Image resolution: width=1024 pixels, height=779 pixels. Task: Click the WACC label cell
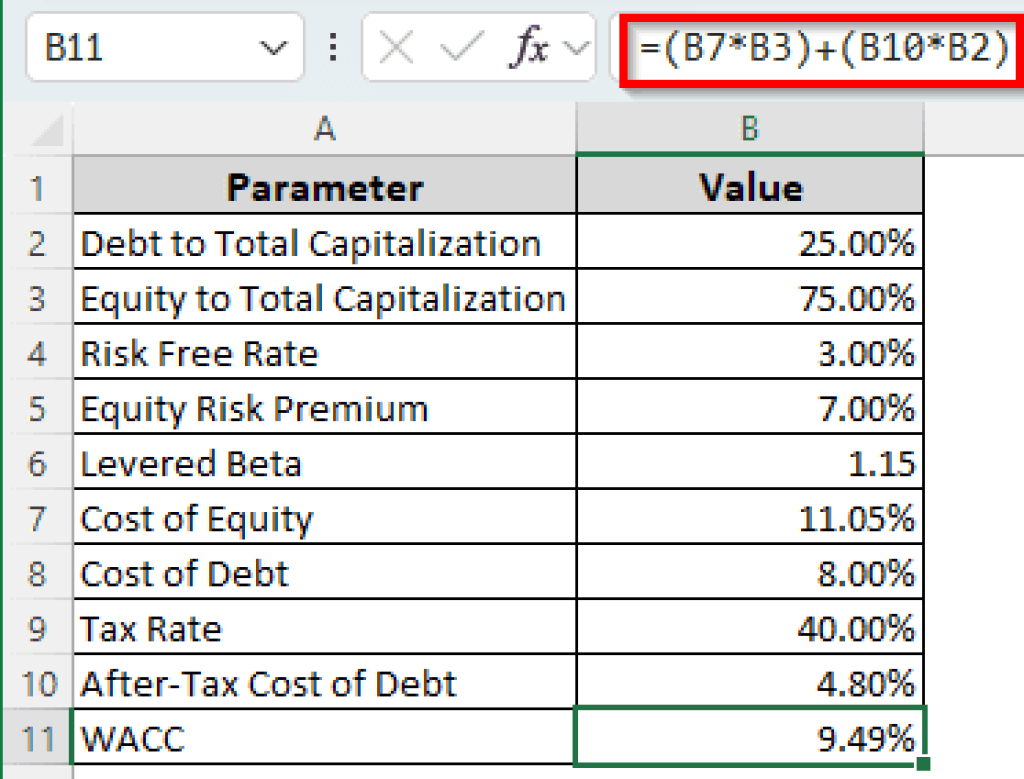324,738
